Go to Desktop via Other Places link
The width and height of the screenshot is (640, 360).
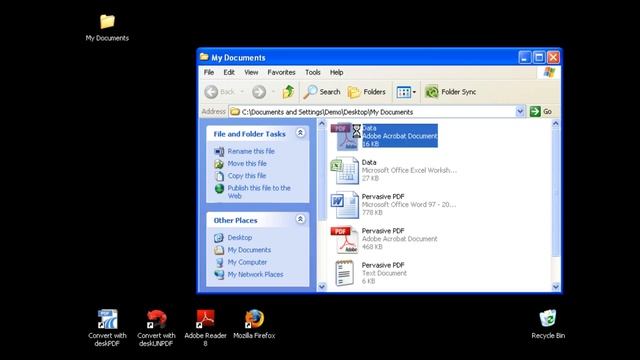[x=240, y=237]
